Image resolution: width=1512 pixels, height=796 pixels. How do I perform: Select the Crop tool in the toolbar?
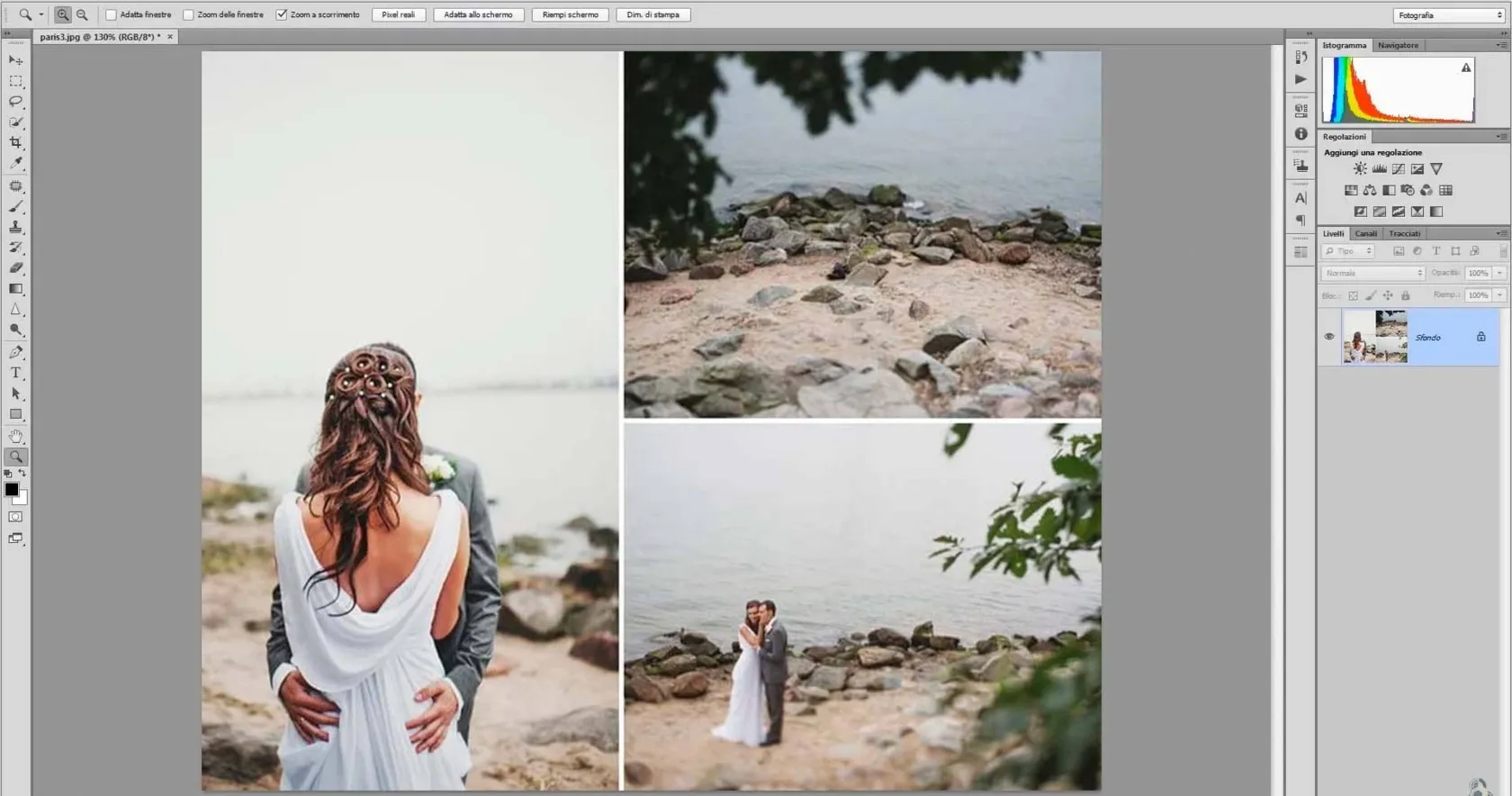[15, 142]
